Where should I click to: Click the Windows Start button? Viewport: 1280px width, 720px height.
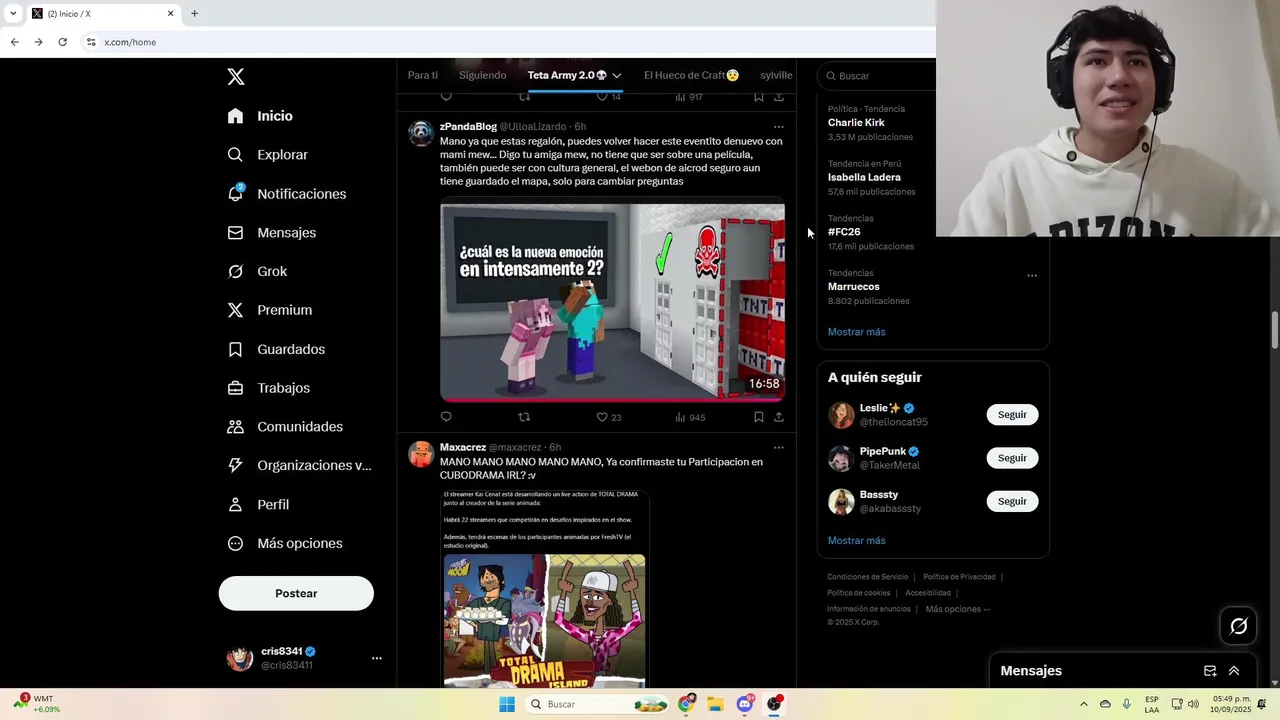[507, 704]
